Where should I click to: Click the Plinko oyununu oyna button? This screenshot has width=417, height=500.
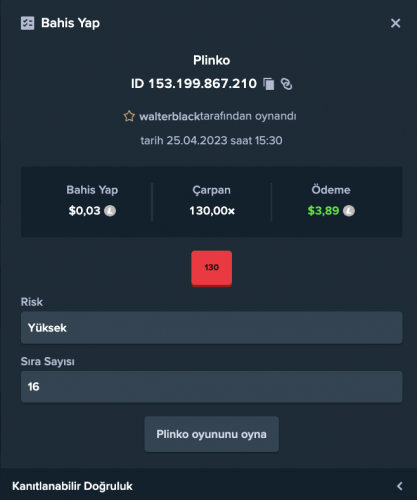click(212, 434)
